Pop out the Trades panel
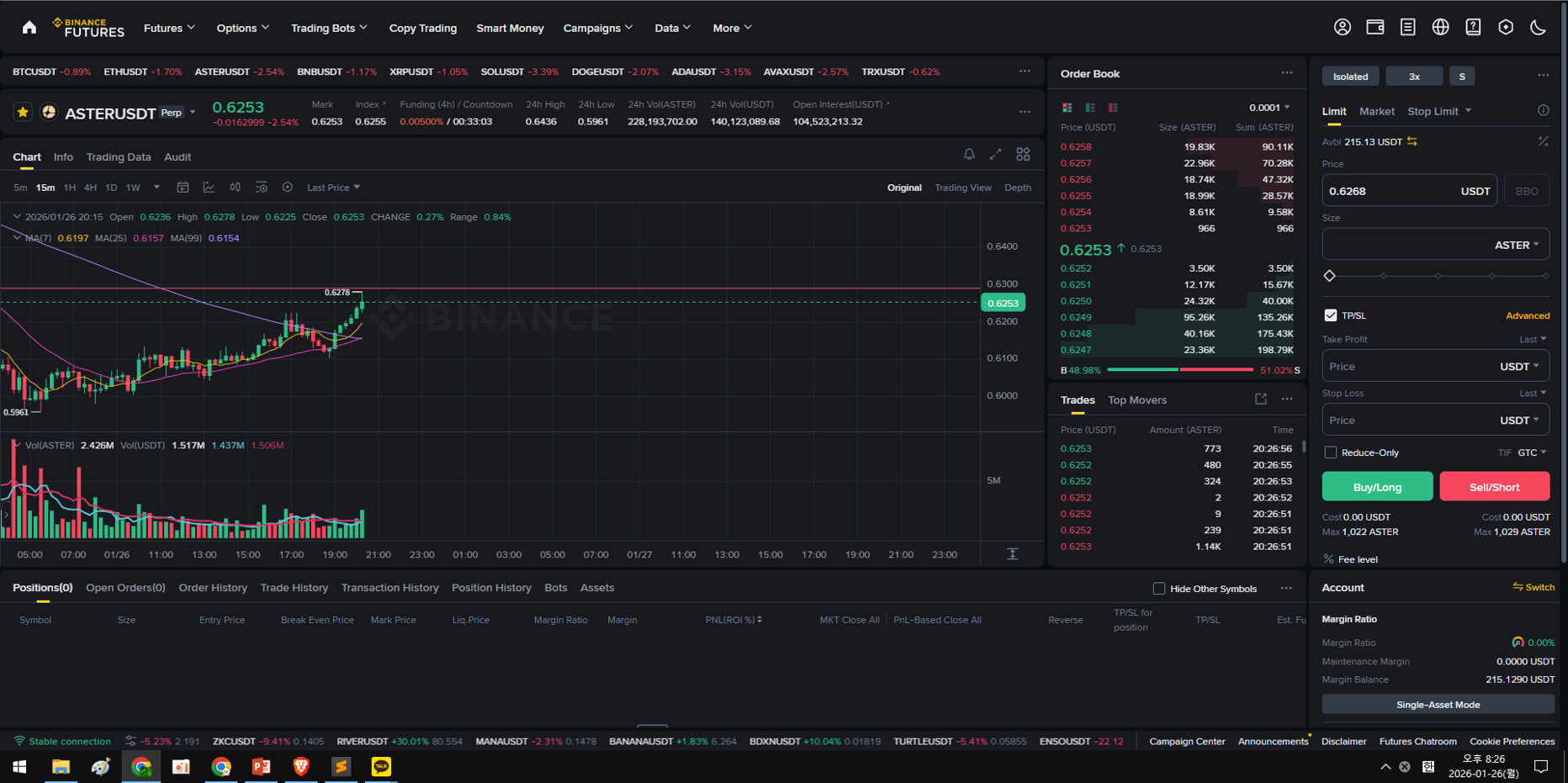 click(x=1261, y=399)
